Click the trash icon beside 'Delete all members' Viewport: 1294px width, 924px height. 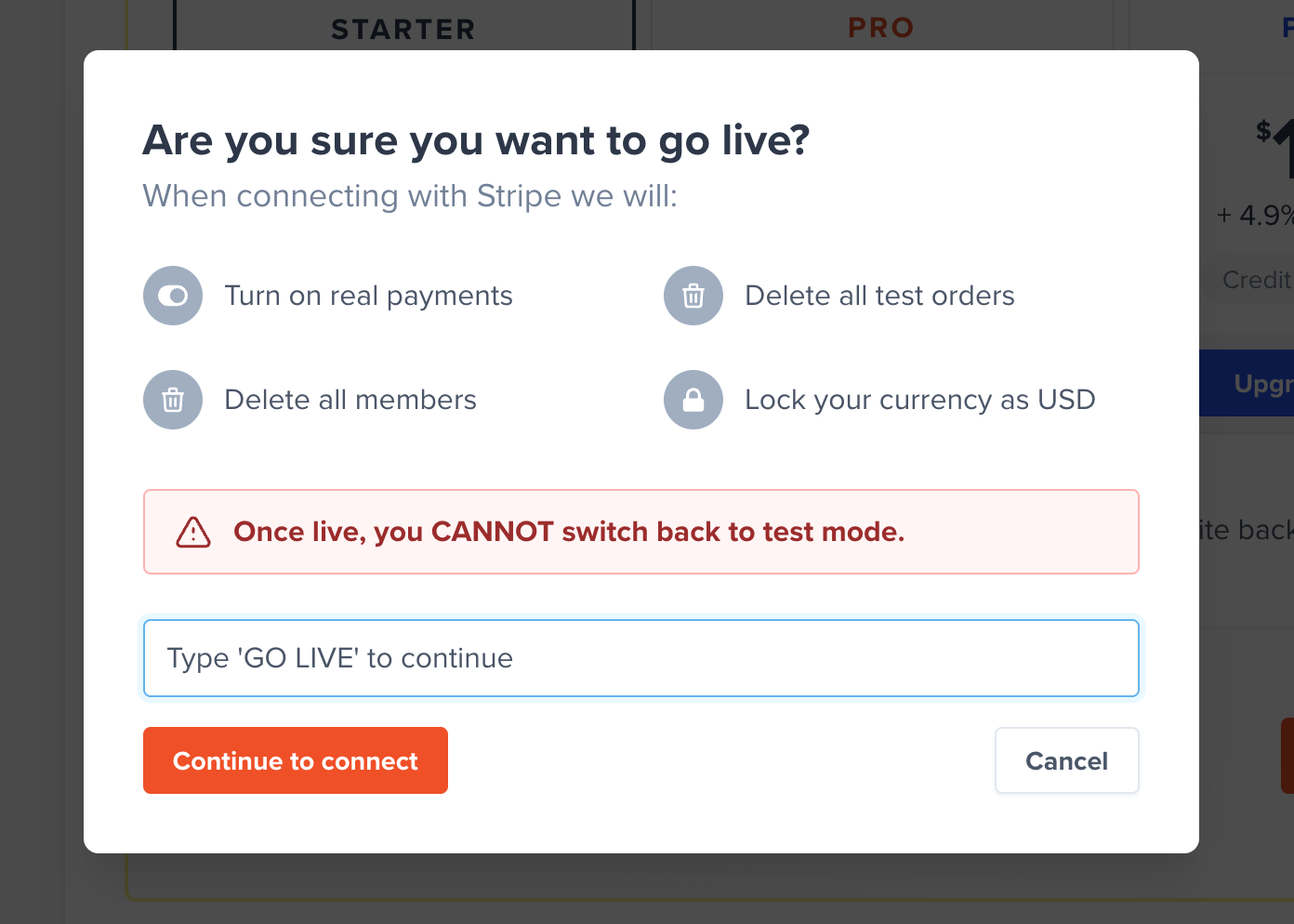click(173, 400)
